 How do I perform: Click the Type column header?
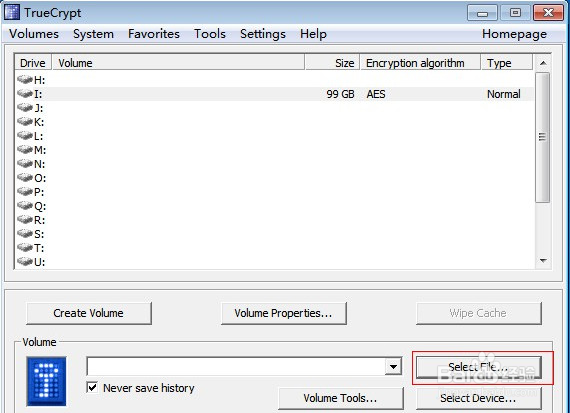[507, 63]
